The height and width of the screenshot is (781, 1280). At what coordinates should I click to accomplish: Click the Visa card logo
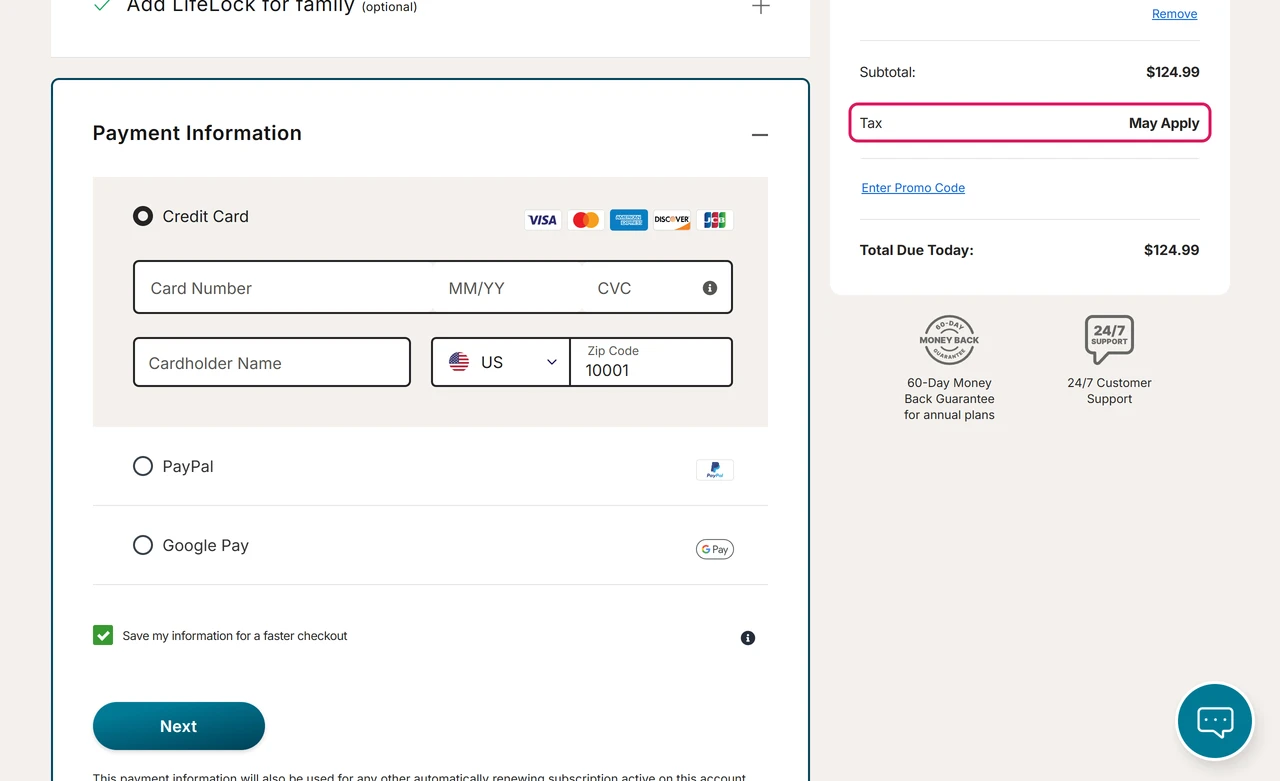coord(543,220)
